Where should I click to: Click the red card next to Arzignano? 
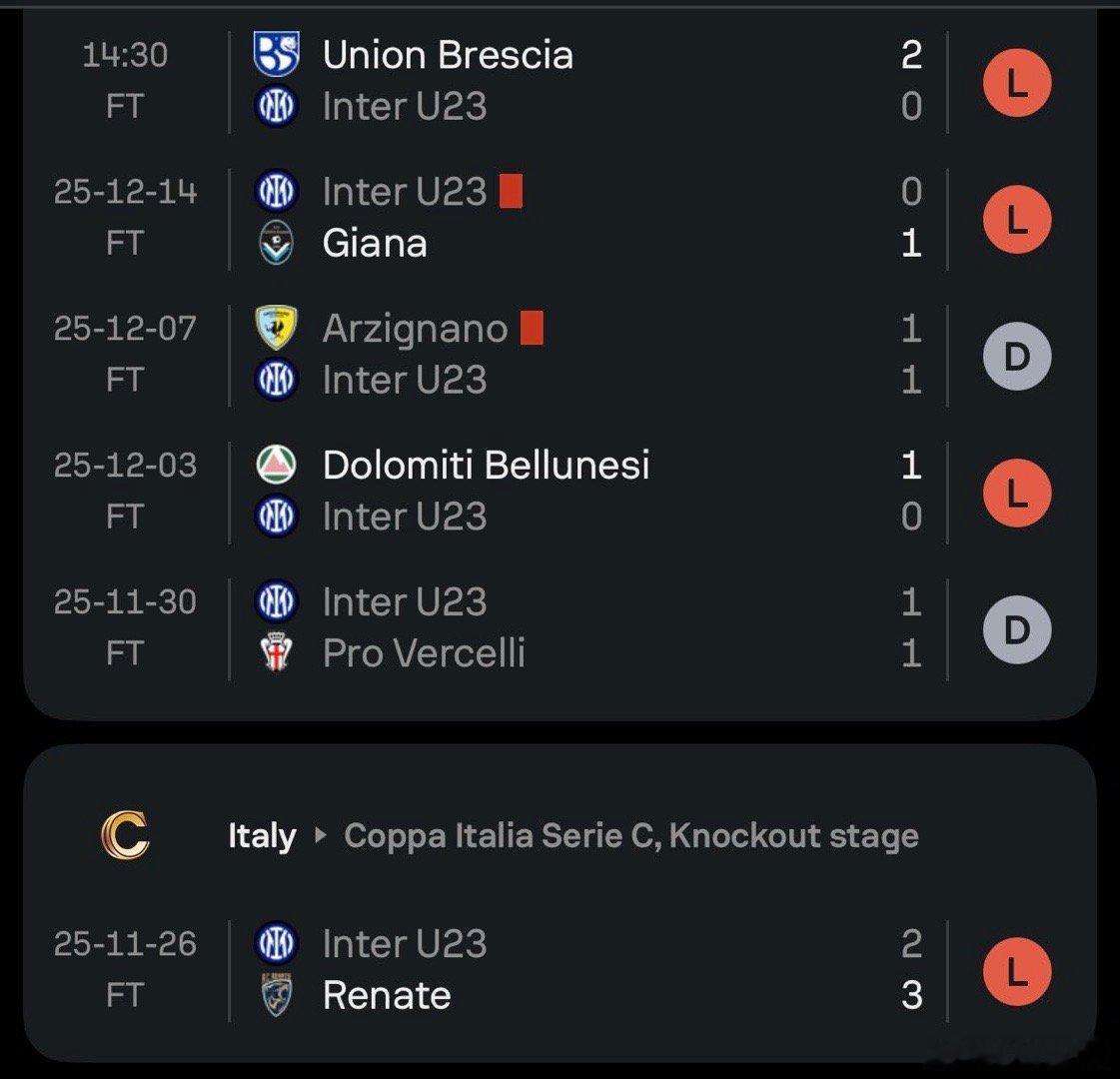coord(532,328)
